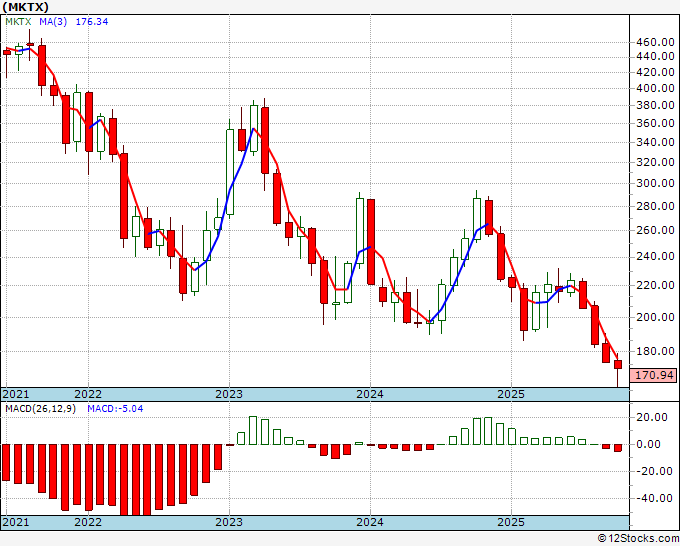Click the 460.00 price axis label
Image resolution: width=680 pixels, height=546 pixels.
pyautogui.click(x=655, y=43)
